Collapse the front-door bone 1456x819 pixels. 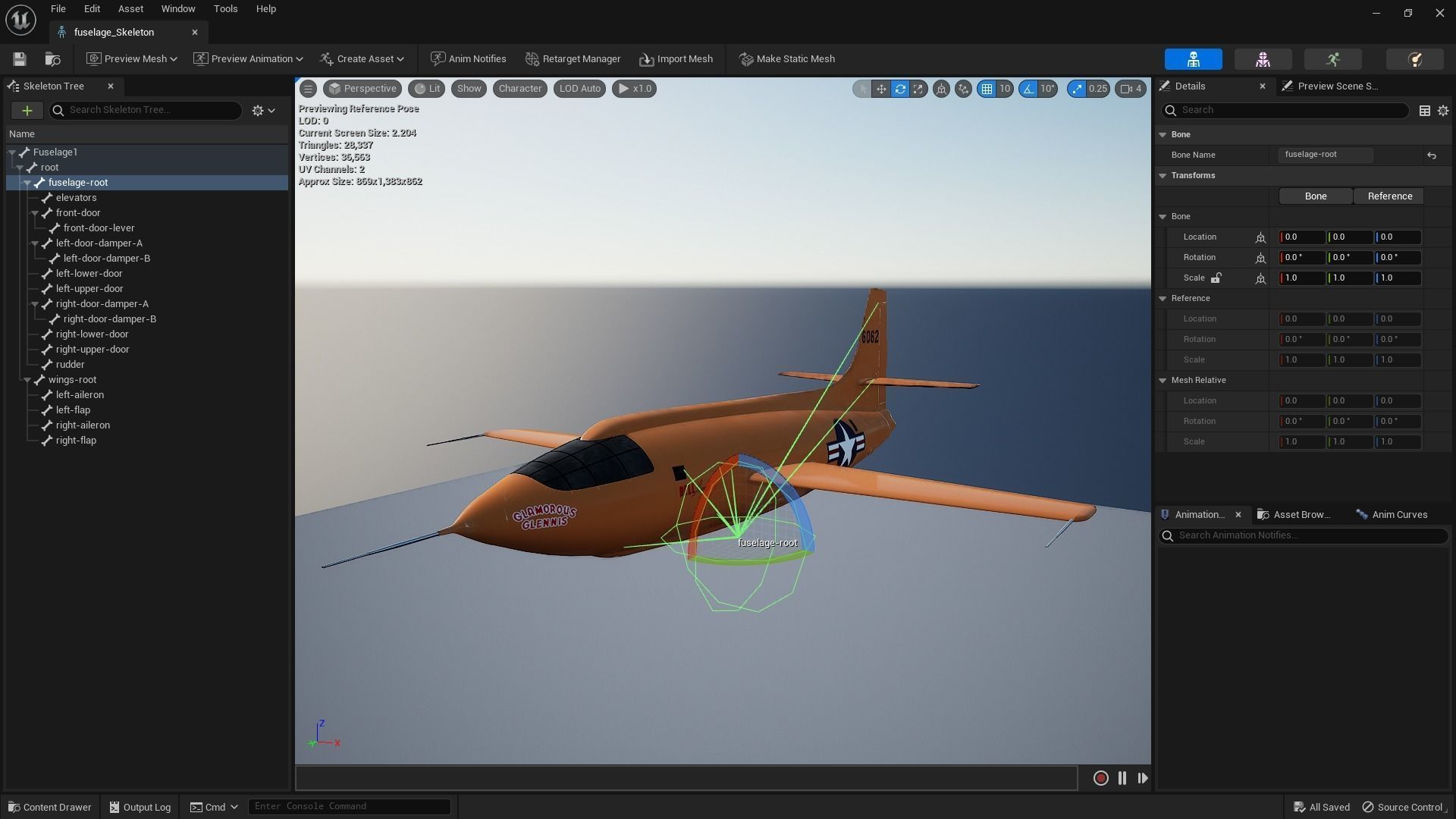pyautogui.click(x=35, y=213)
